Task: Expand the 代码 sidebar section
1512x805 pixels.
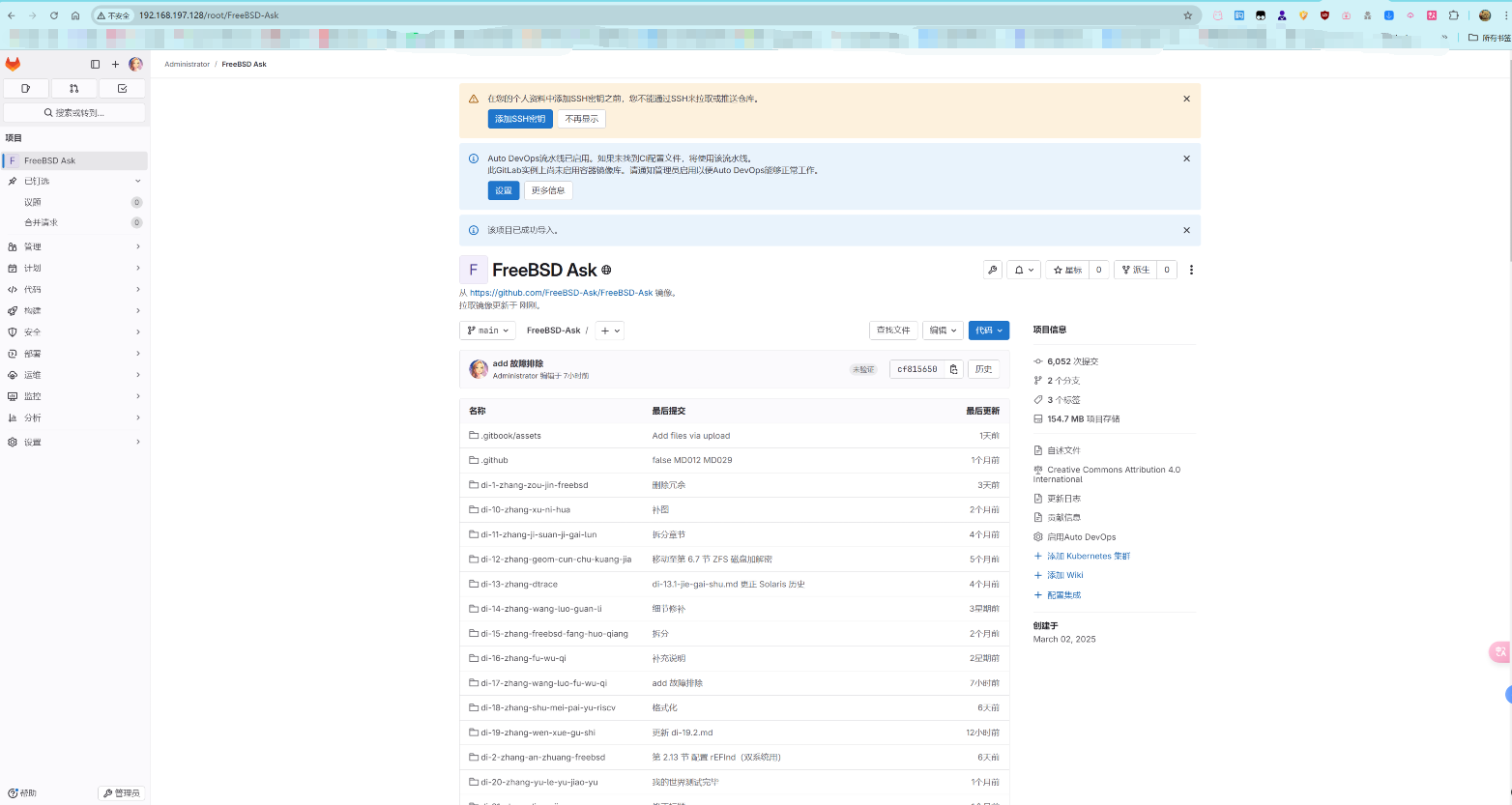Action: pos(74,289)
